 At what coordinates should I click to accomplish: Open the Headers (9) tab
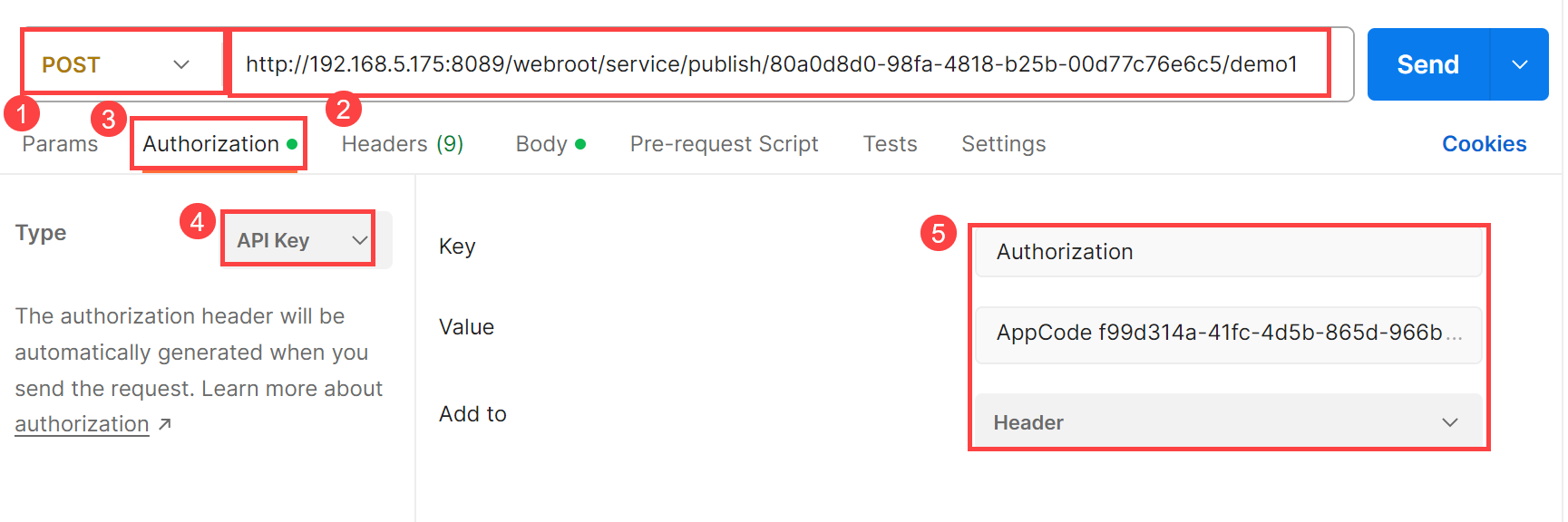click(x=403, y=144)
